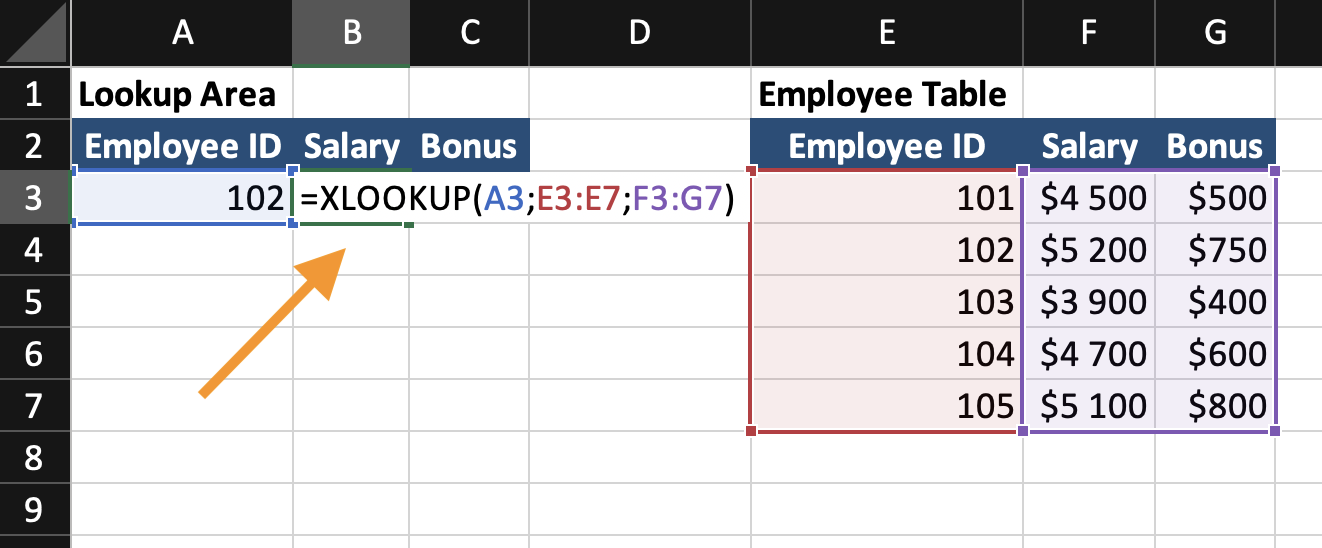The image size is (1322, 548).
Task: Select column A header
Action: [182, 34]
